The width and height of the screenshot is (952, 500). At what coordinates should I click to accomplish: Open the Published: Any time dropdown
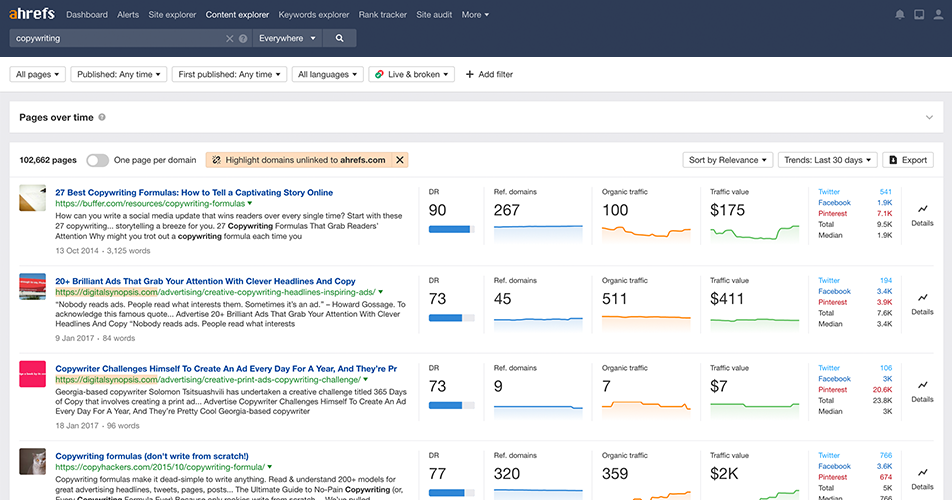tap(118, 74)
